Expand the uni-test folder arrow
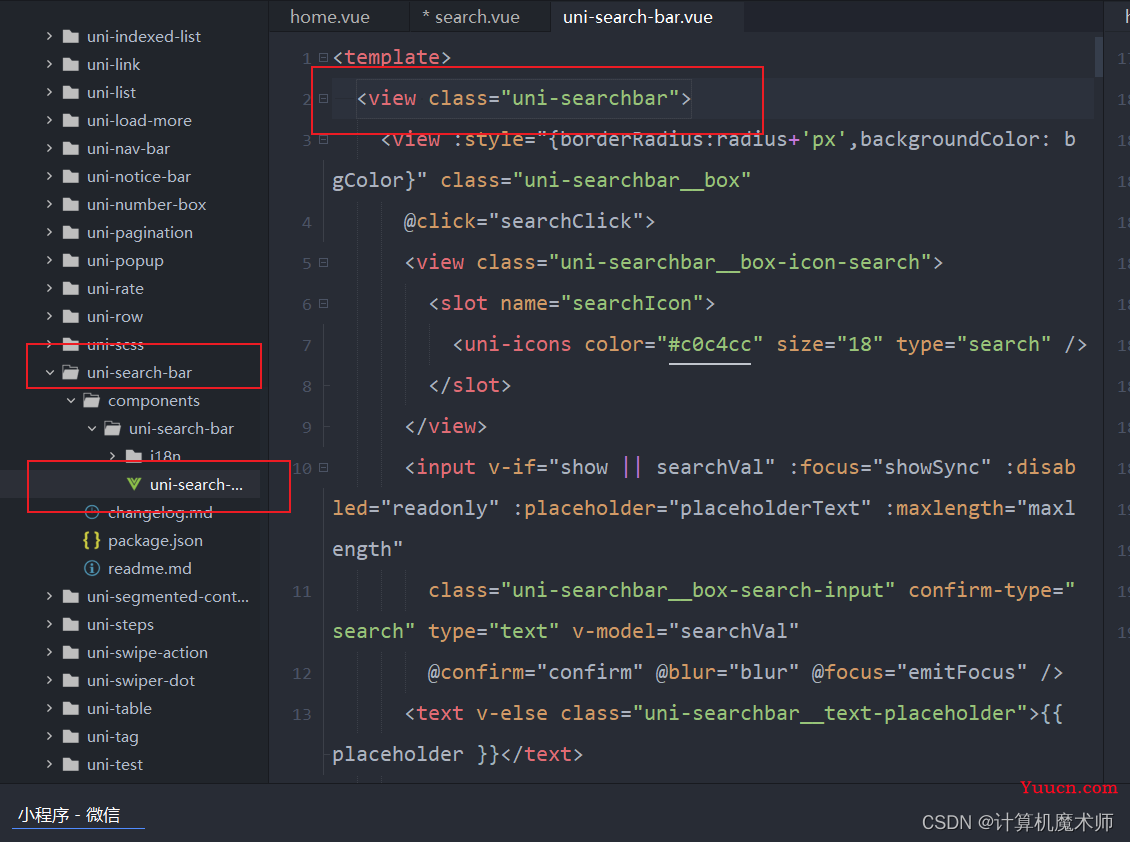 pos(49,764)
